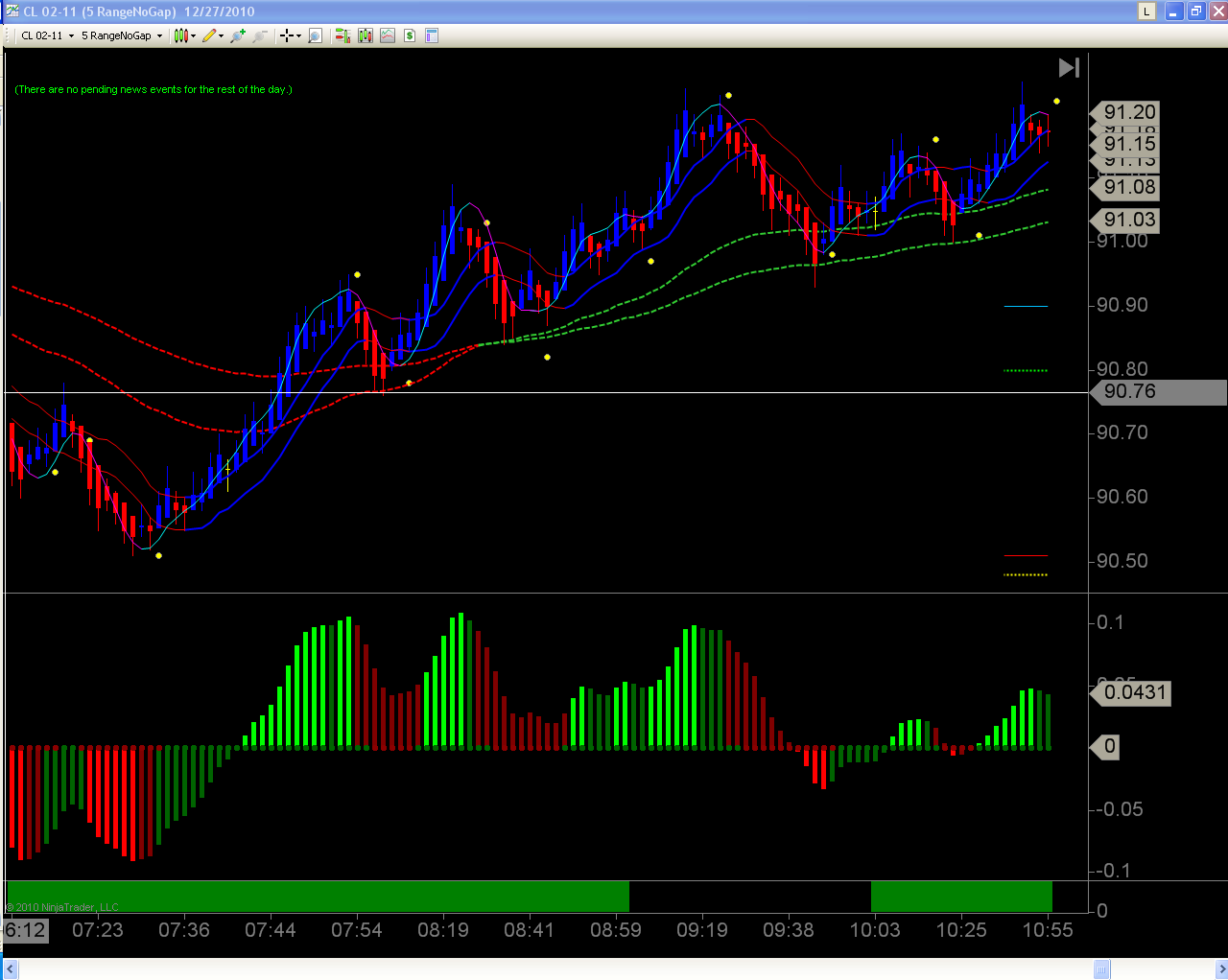The image size is (1228, 980).
Task: Click the scrollbar right arrow
Action: 1219,969
